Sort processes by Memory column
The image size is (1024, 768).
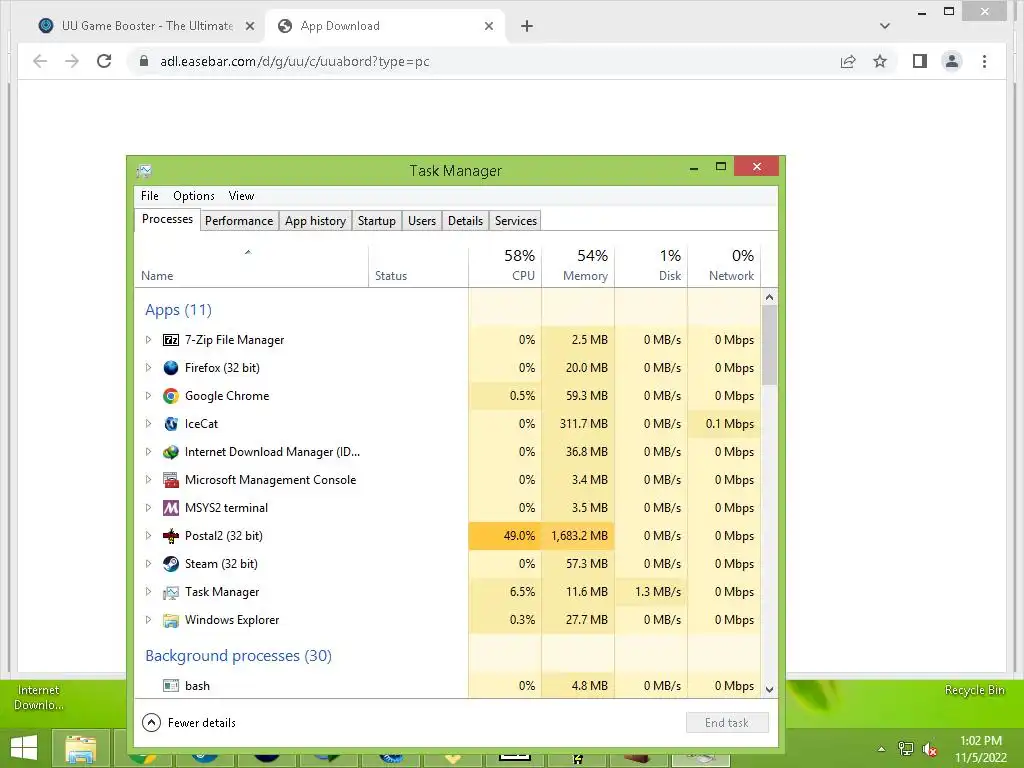pyautogui.click(x=578, y=266)
